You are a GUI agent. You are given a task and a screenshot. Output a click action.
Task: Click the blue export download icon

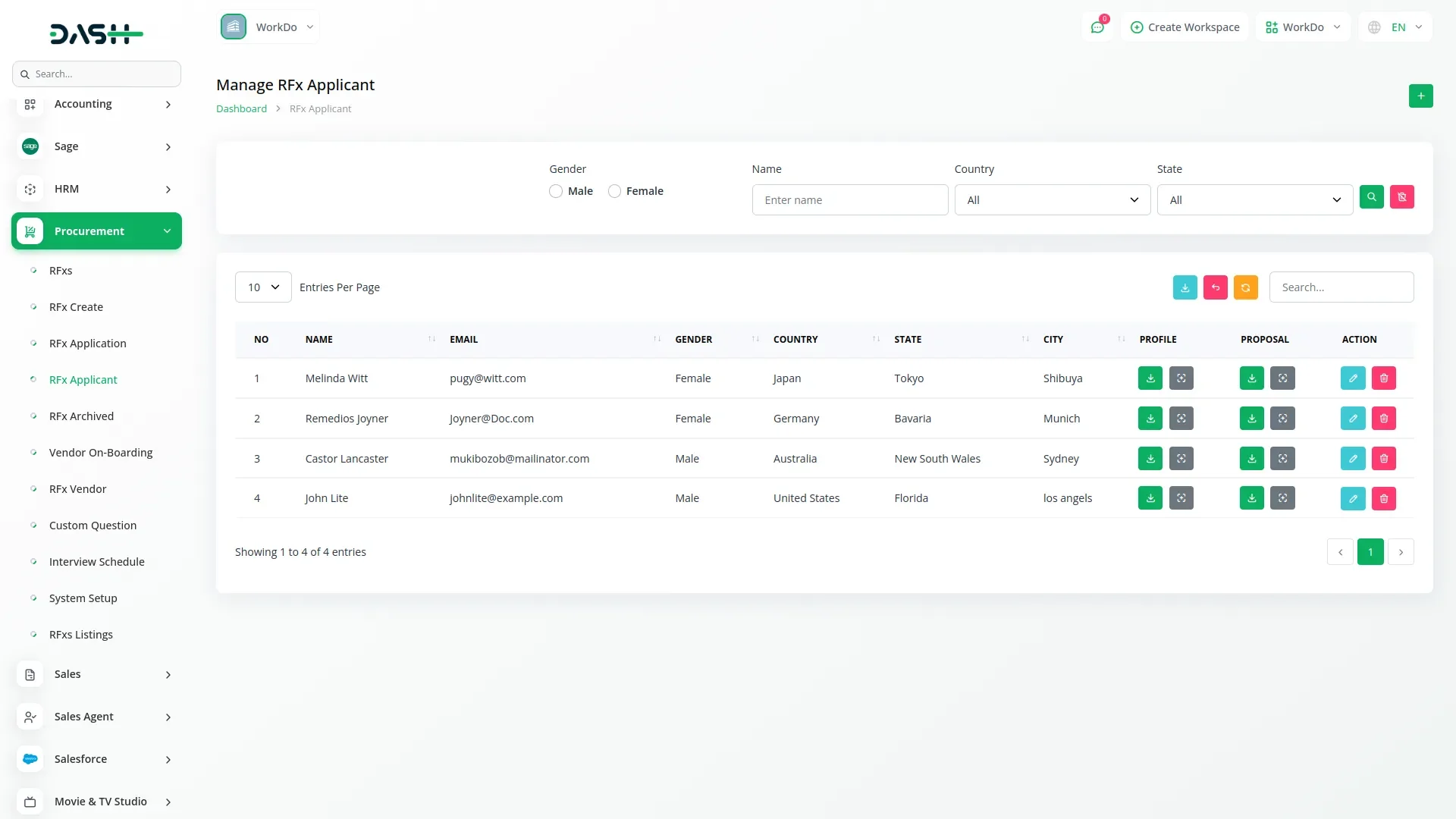click(1185, 287)
